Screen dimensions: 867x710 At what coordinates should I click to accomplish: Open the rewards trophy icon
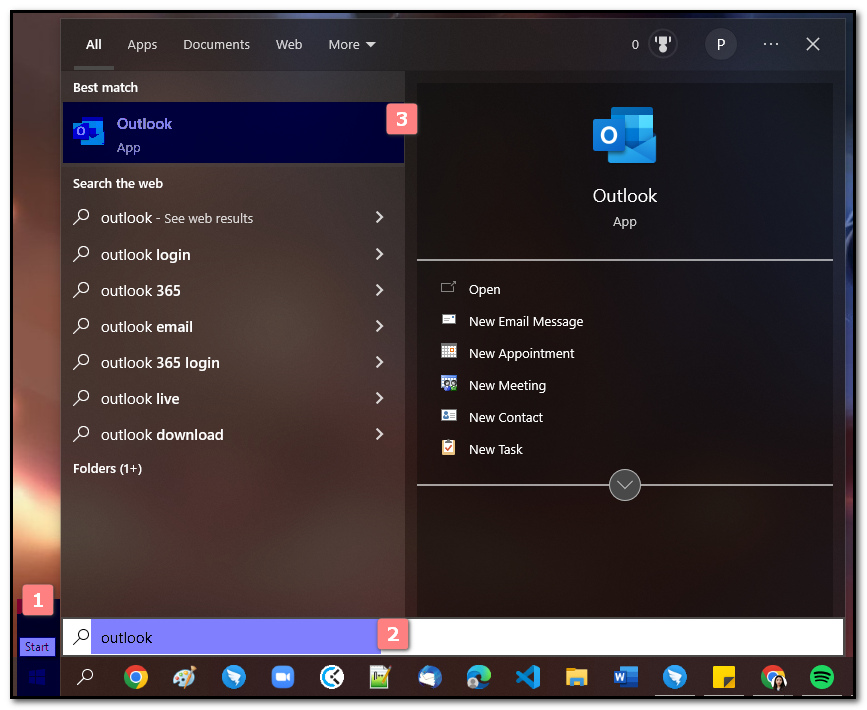(662, 44)
